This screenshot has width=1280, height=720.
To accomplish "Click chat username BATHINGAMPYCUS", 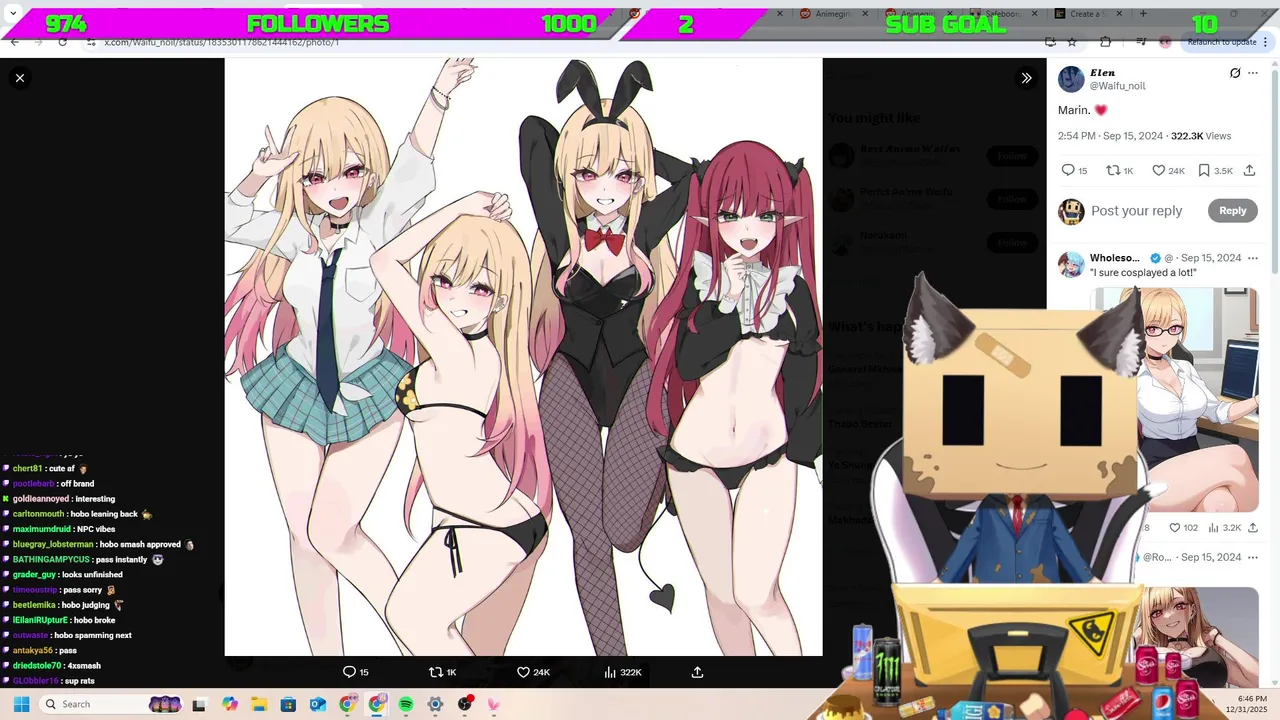I will coord(51,560).
